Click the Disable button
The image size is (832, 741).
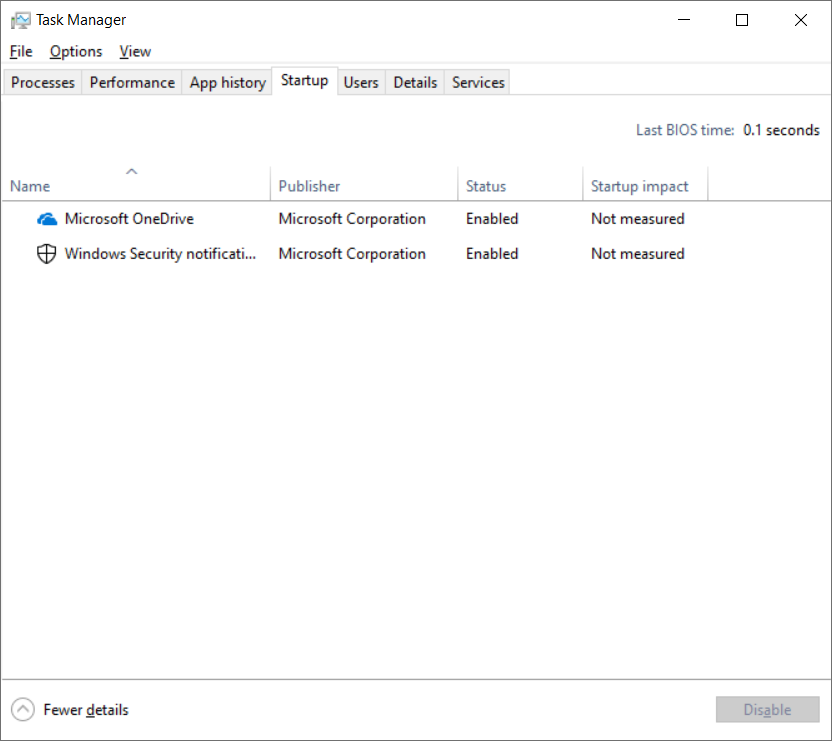pos(767,709)
